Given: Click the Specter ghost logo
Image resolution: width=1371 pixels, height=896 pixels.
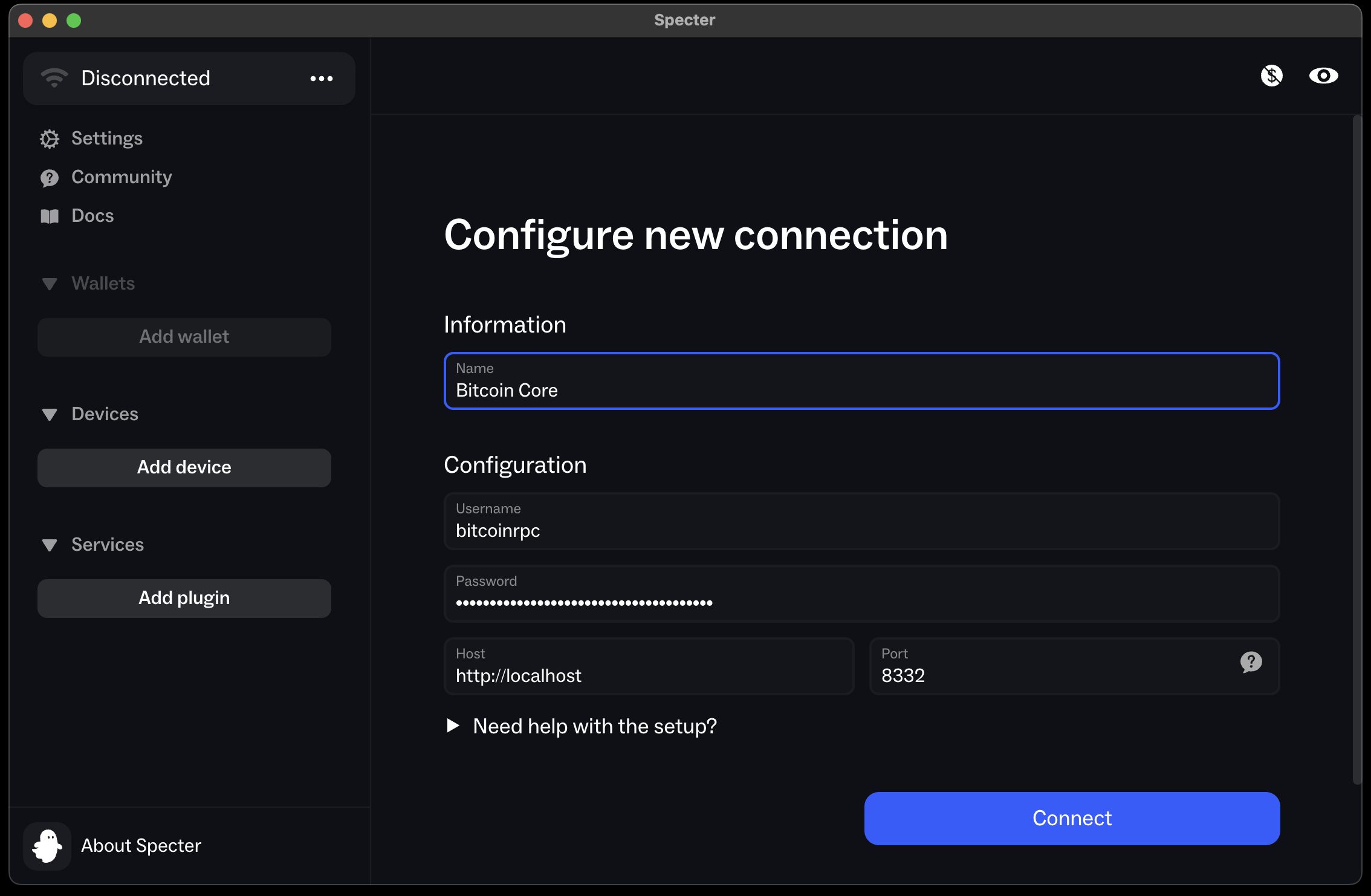Looking at the screenshot, I should 47,845.
